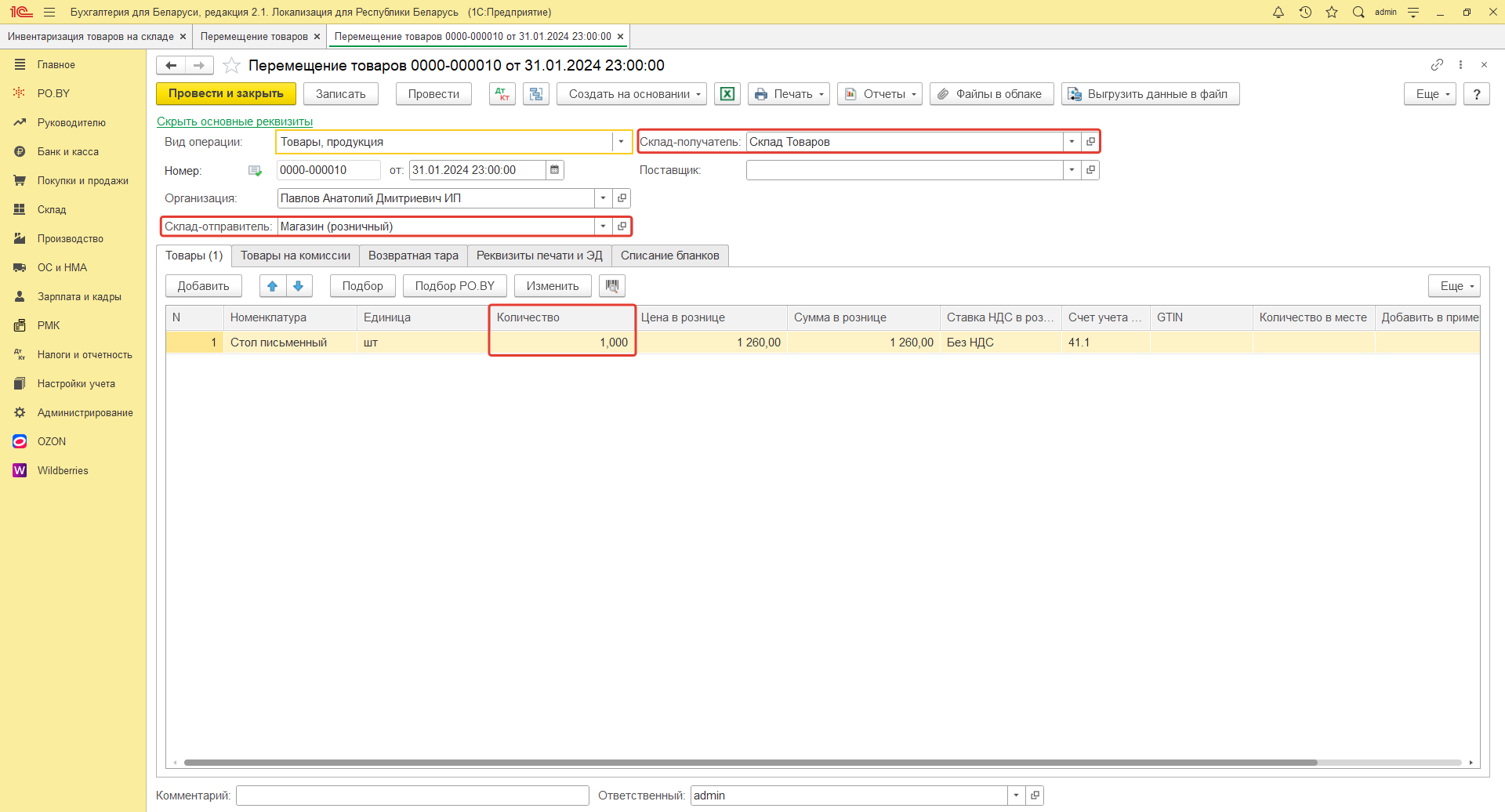Open Возвратная тара tab

[413, 256]
